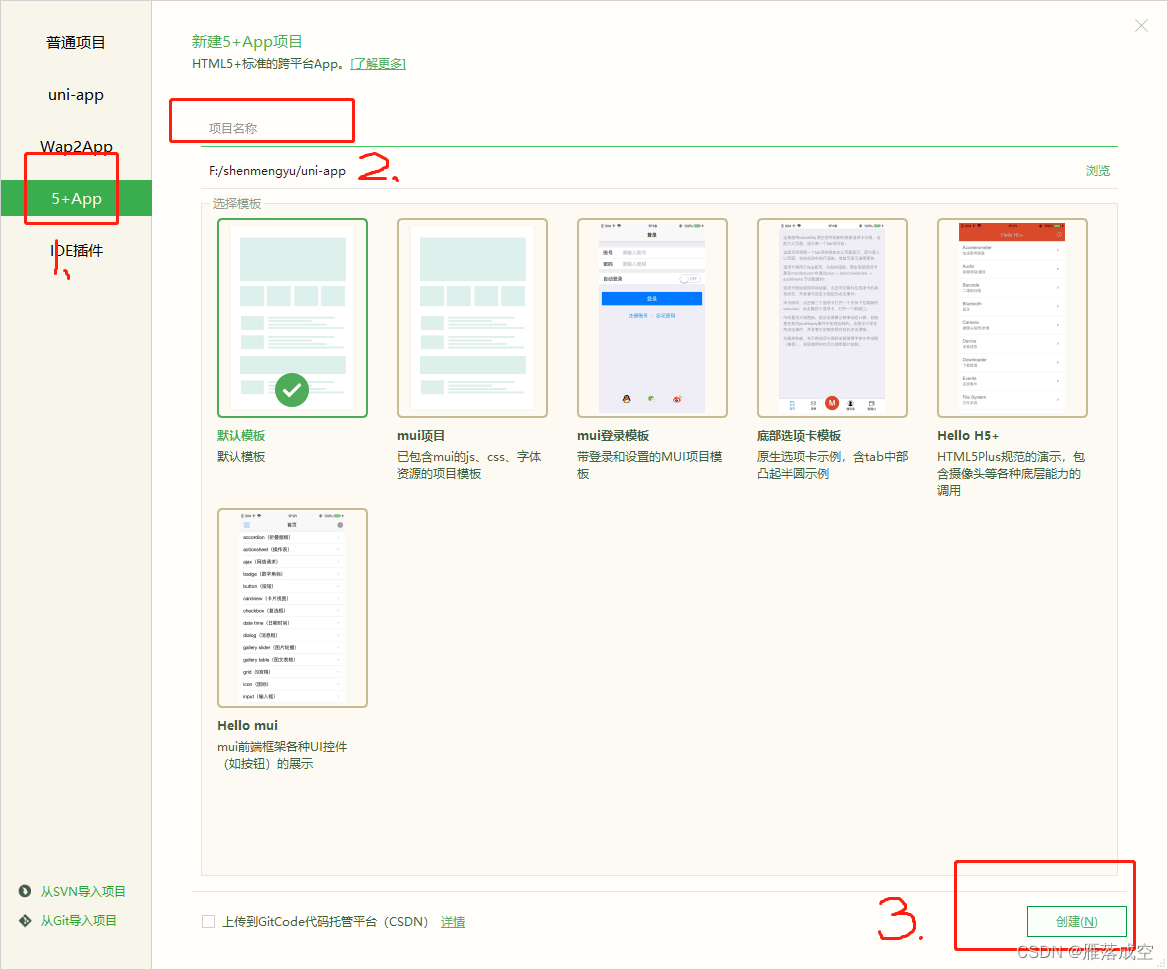Viewport: 1168px width, 970px height.
Task: Select the Hello mui template
Action: pyautogui.click(x=292, y=607)
